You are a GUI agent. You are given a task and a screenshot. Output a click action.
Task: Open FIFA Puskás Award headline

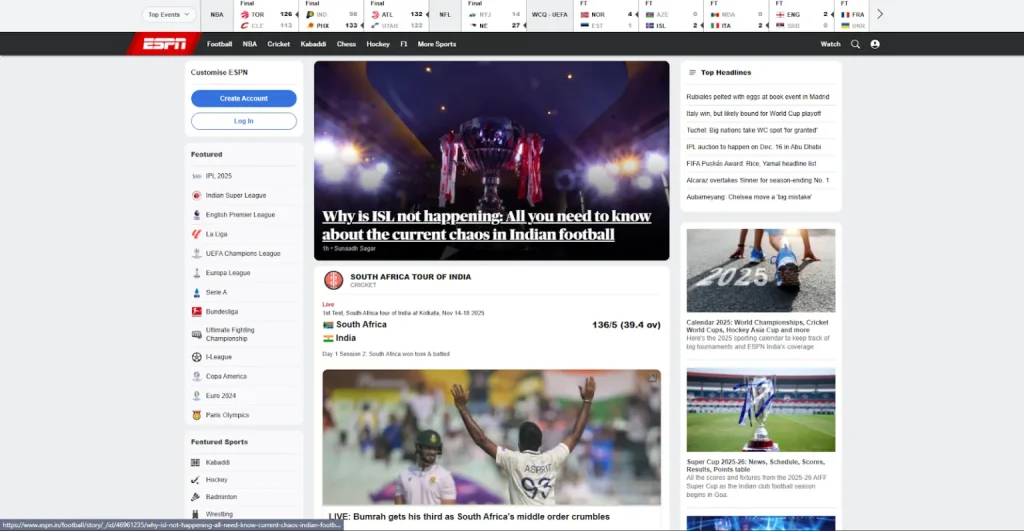click(x=751, y=164)
